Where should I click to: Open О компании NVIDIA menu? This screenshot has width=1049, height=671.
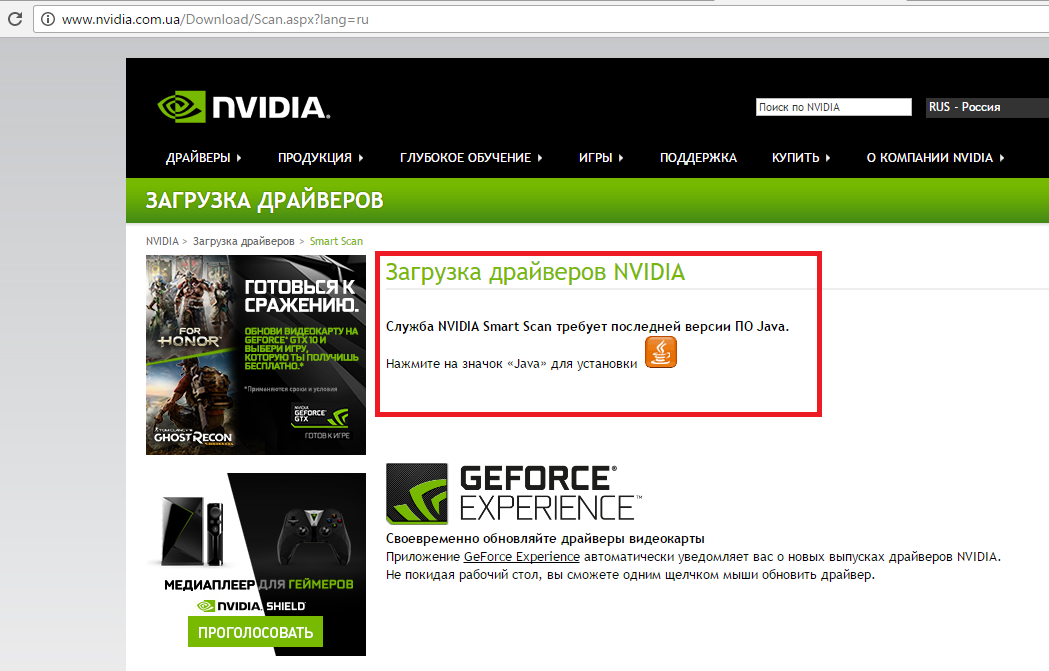tap(935, 158)
